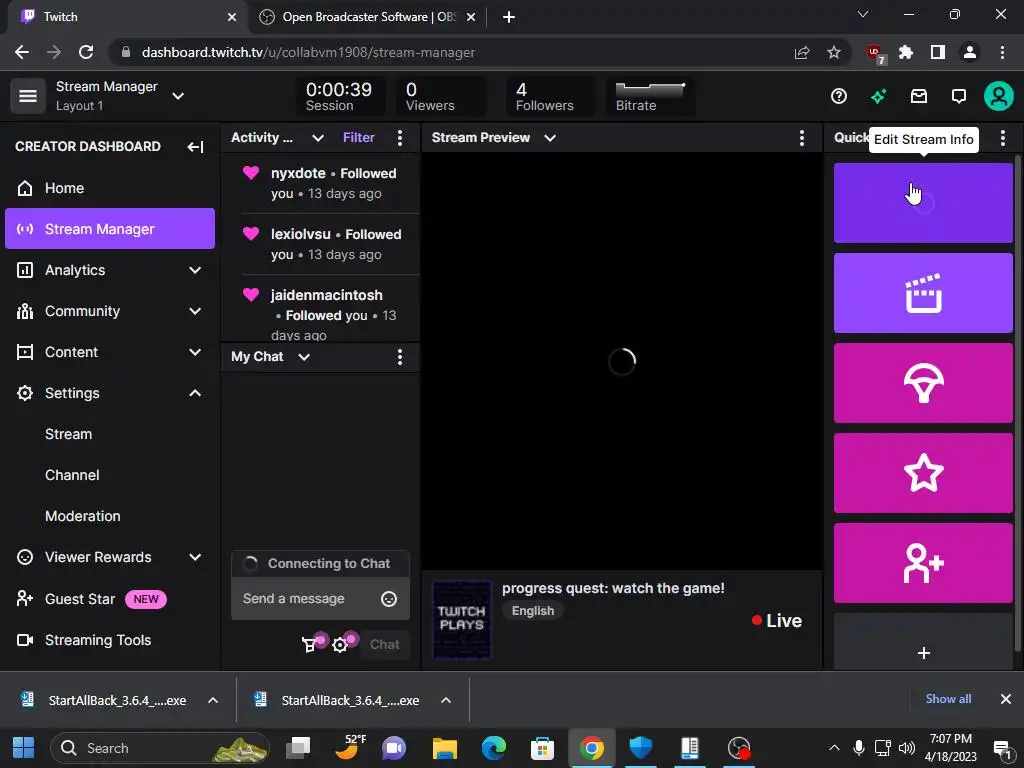Open My Chat panel three-dot menu

coord(400,357)
